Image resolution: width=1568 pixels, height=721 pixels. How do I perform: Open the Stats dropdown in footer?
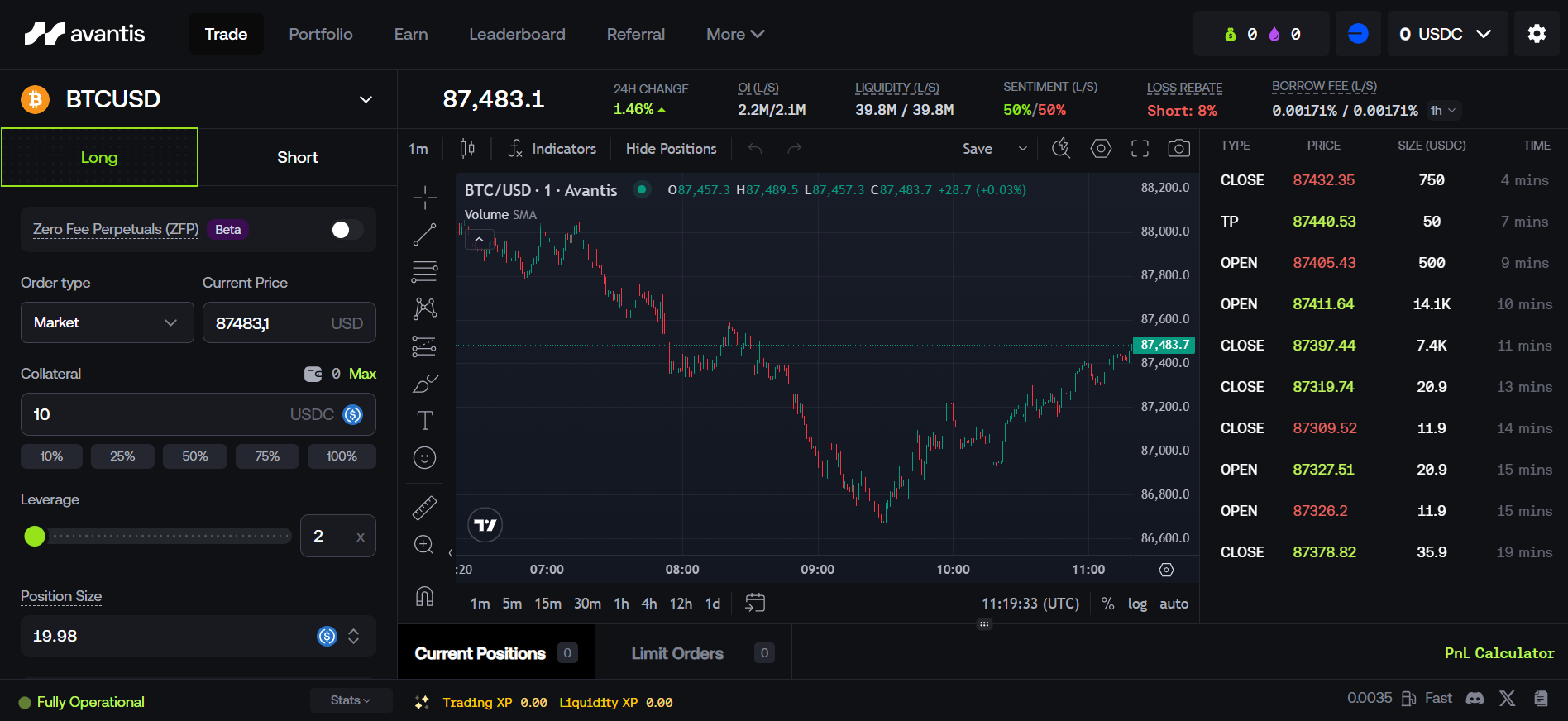351,700
